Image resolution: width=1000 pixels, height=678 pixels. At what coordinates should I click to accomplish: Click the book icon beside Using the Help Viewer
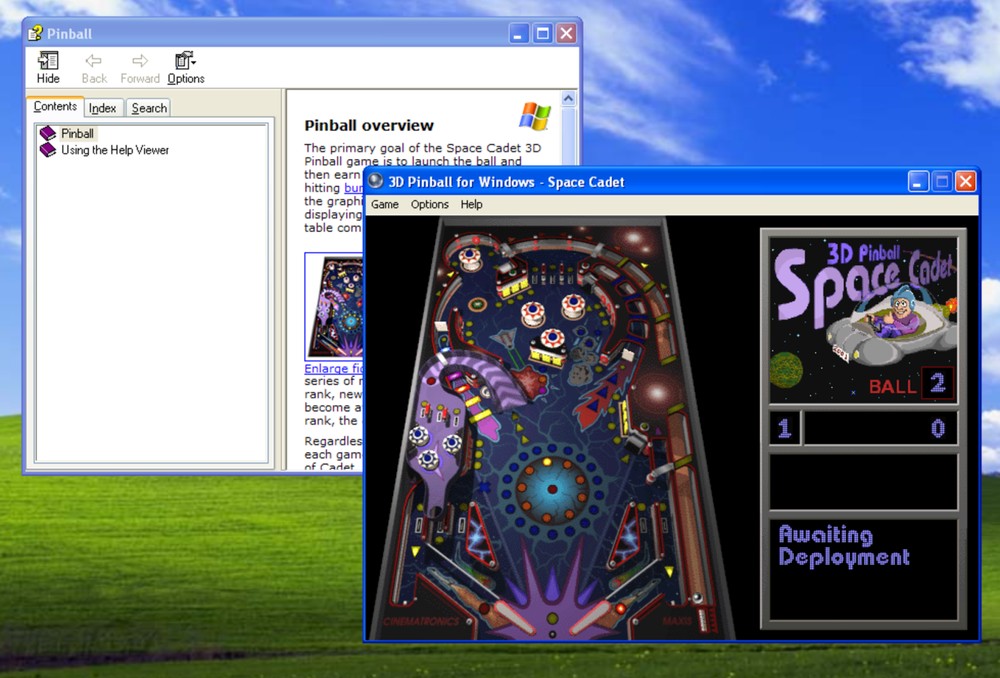[x=48, y=150]
